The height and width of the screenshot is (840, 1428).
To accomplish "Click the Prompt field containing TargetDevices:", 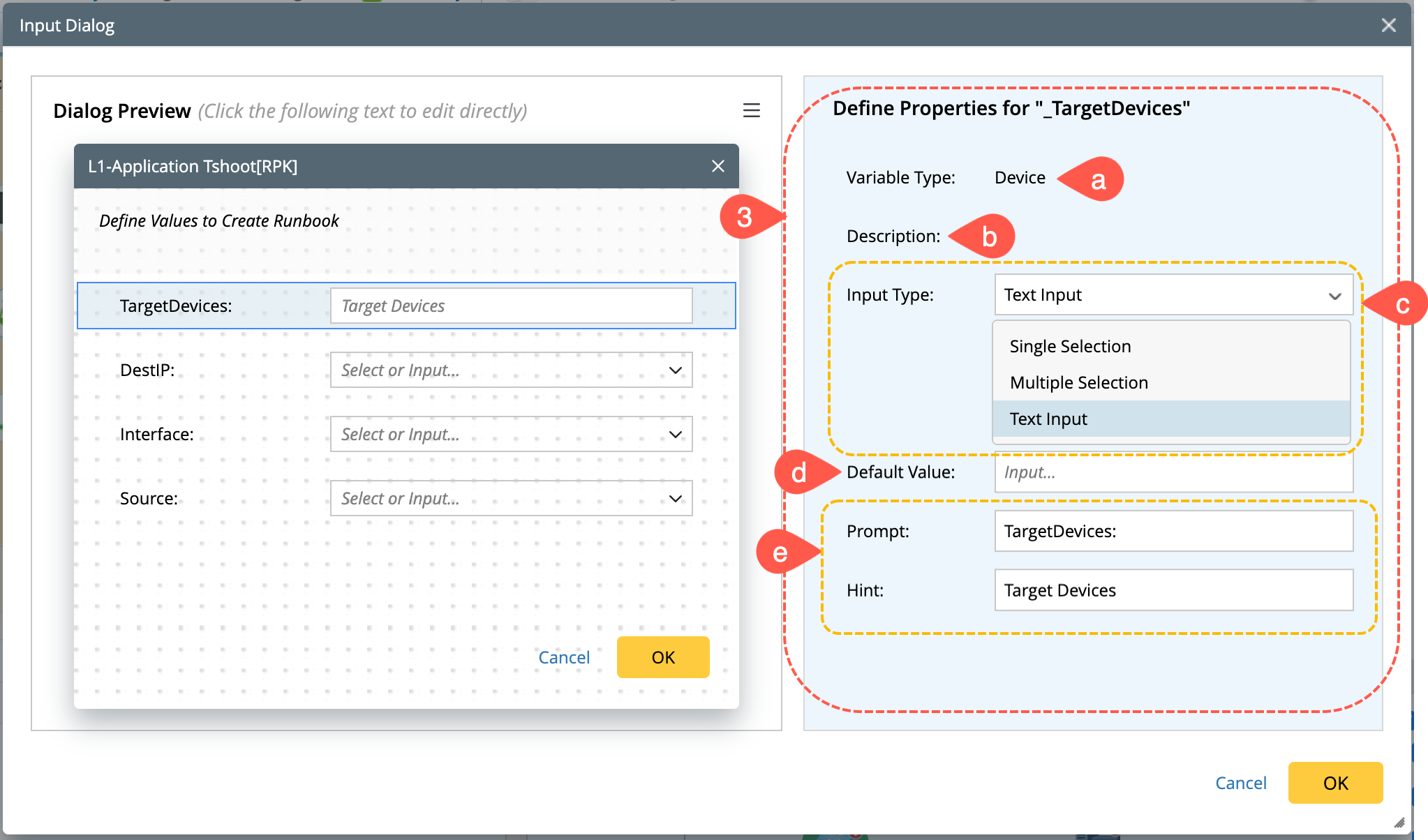I will [1173, 532].
